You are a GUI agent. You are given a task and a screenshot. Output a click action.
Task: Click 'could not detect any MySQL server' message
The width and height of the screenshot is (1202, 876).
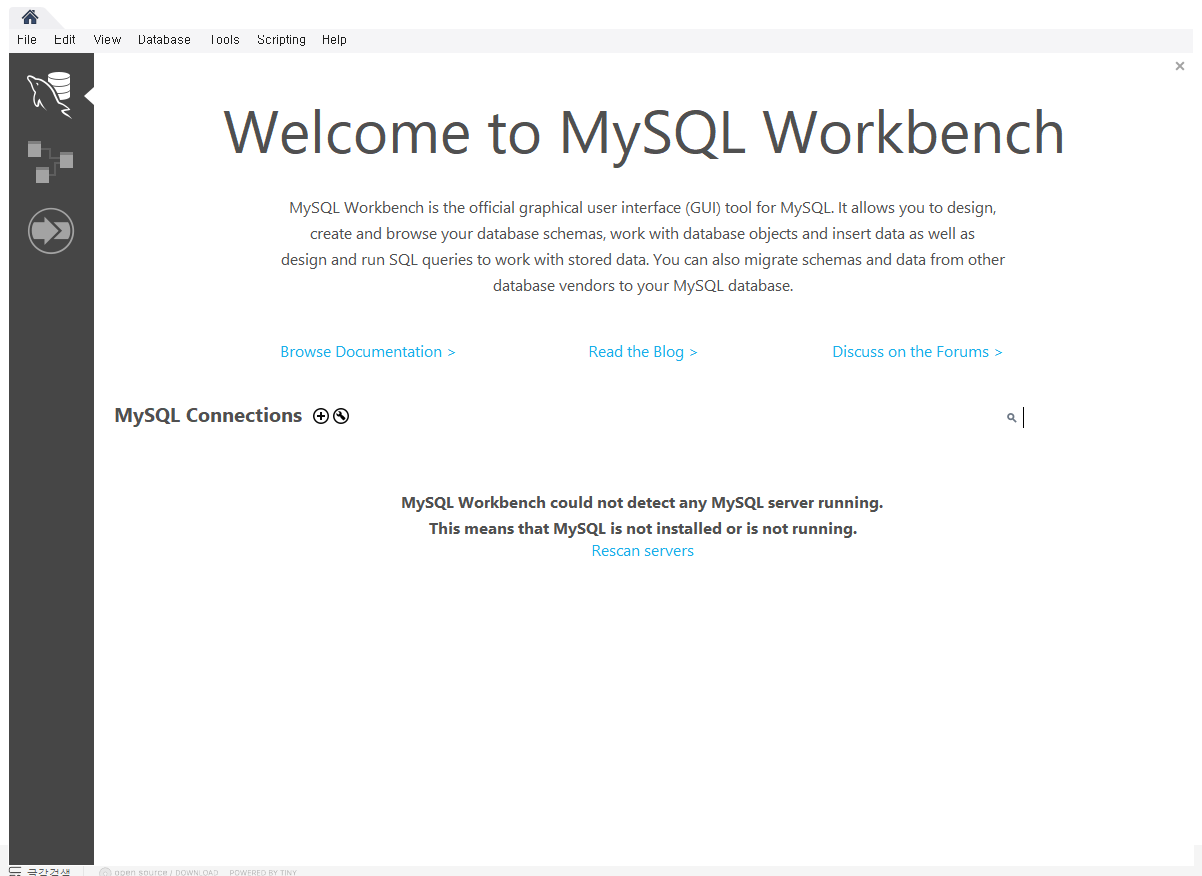click(642, 502)
